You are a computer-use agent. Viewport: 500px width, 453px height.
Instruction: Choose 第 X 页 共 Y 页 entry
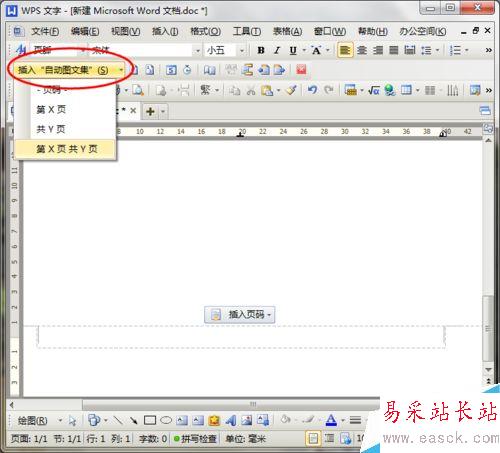[x=65, y=149]
